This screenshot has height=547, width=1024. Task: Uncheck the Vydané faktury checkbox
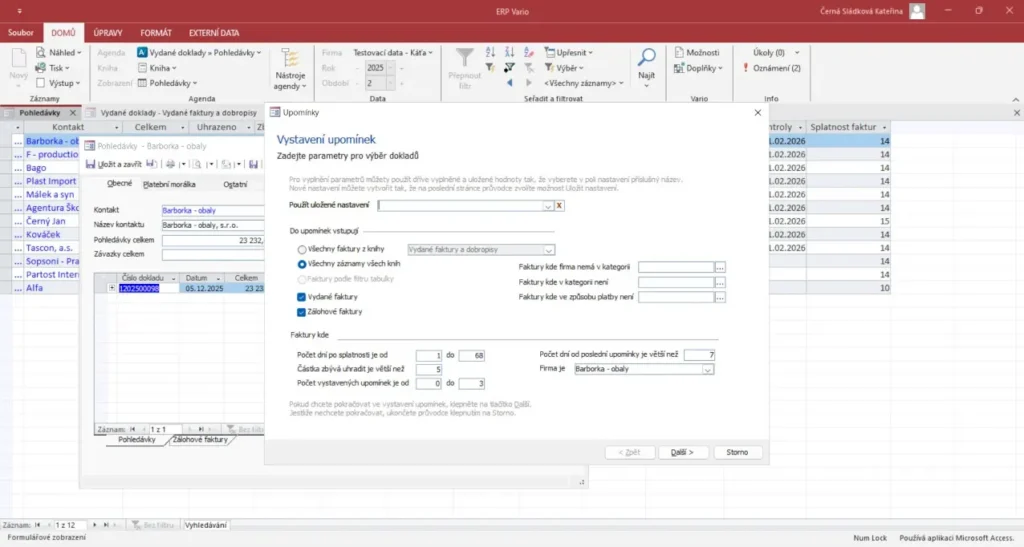(x=302, y=297)
